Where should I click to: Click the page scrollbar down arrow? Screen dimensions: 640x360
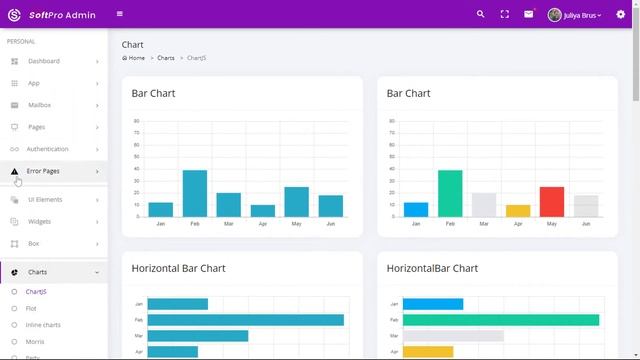(x=636, y=356)
